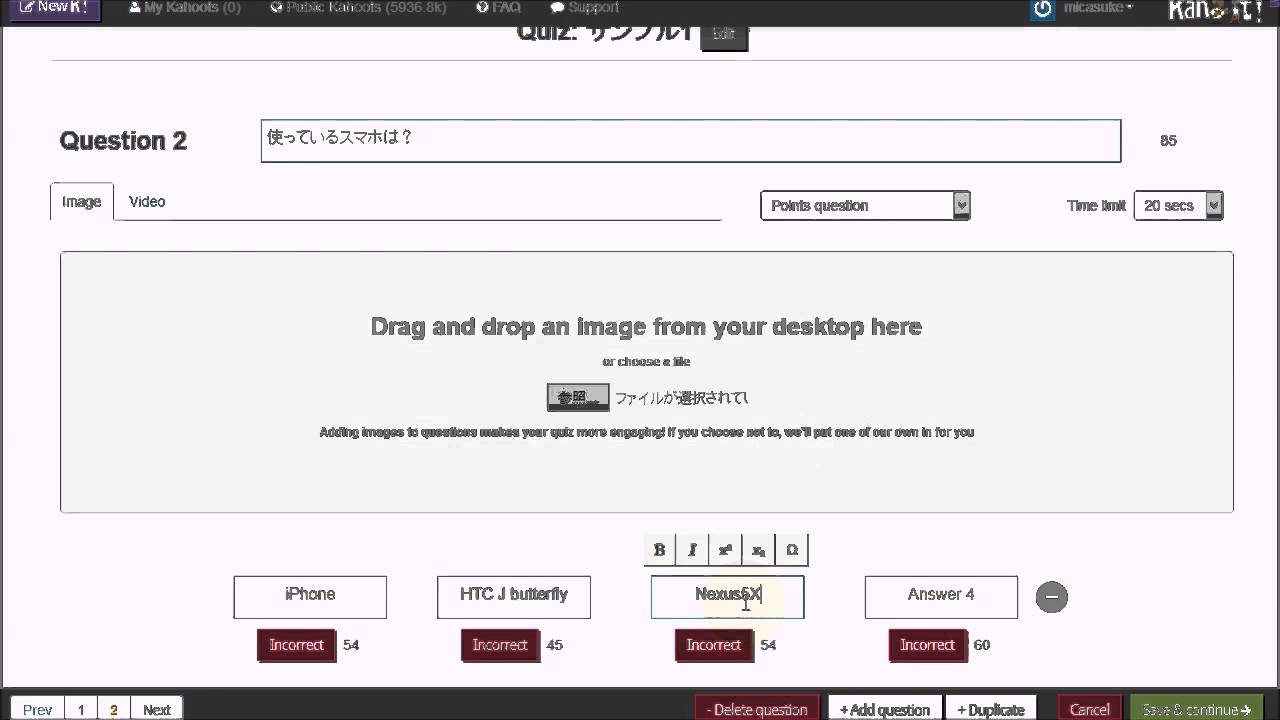
Task: Insert superscript in the answer
Action: coord(725,550)
